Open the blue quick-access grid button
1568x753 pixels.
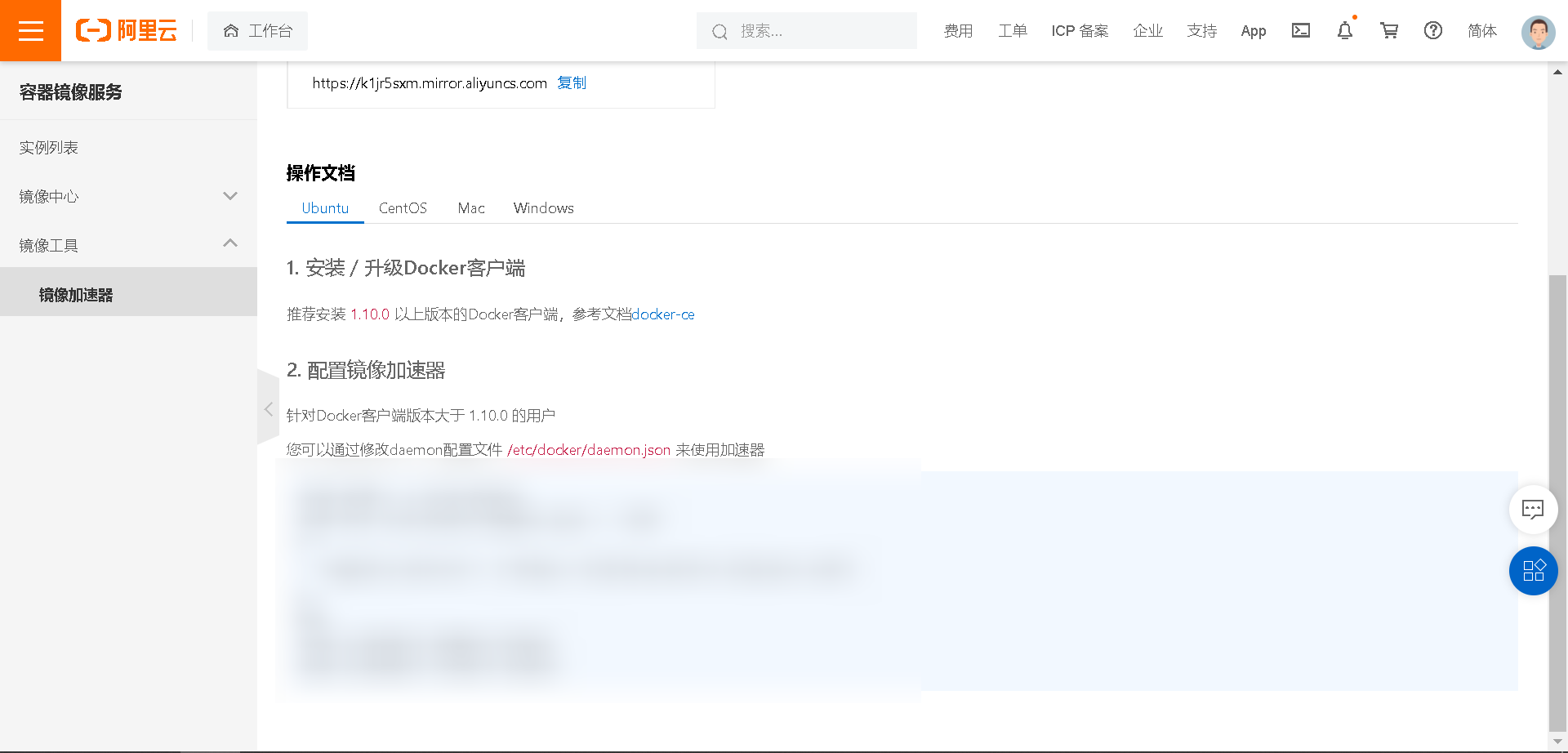[x=1533, y=570]
